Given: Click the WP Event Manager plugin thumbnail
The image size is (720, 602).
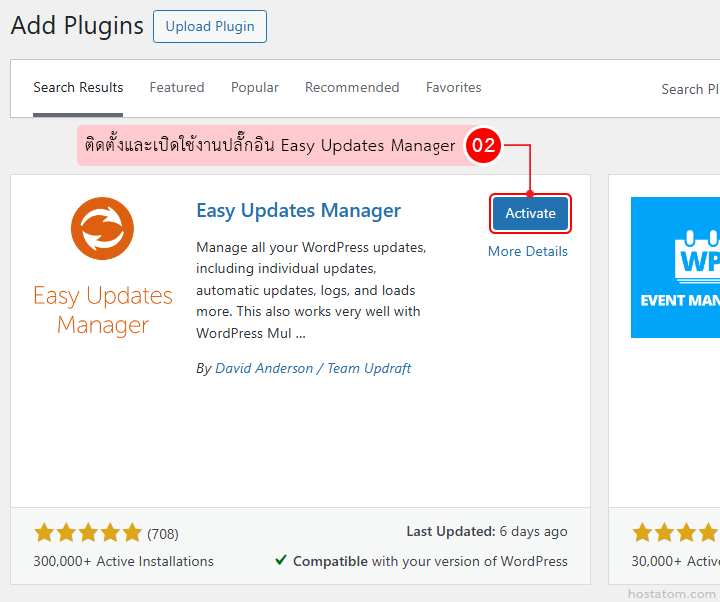Looking at the screenshot, I should [676, 267].
